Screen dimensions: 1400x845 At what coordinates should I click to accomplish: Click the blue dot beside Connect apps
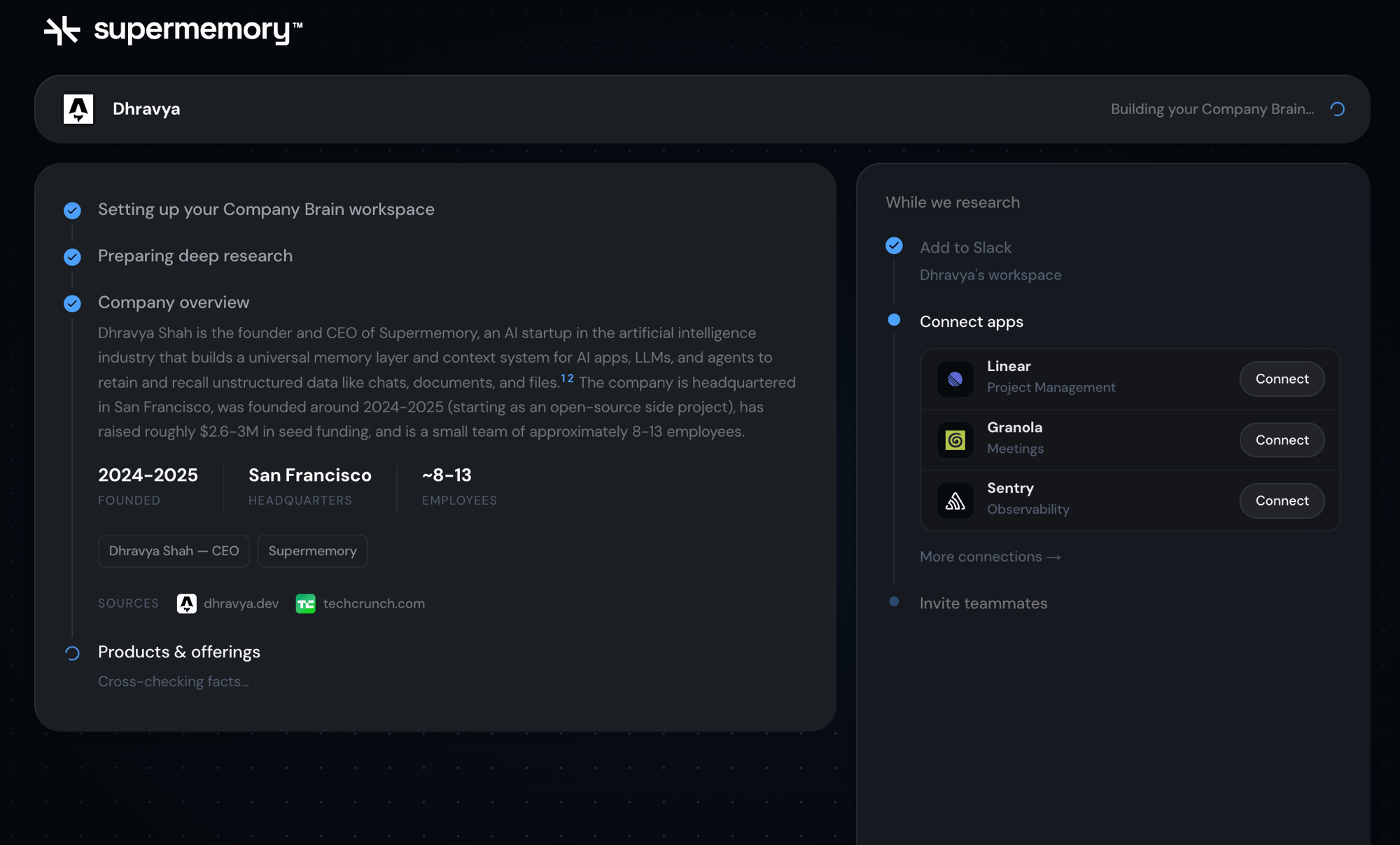894,320
